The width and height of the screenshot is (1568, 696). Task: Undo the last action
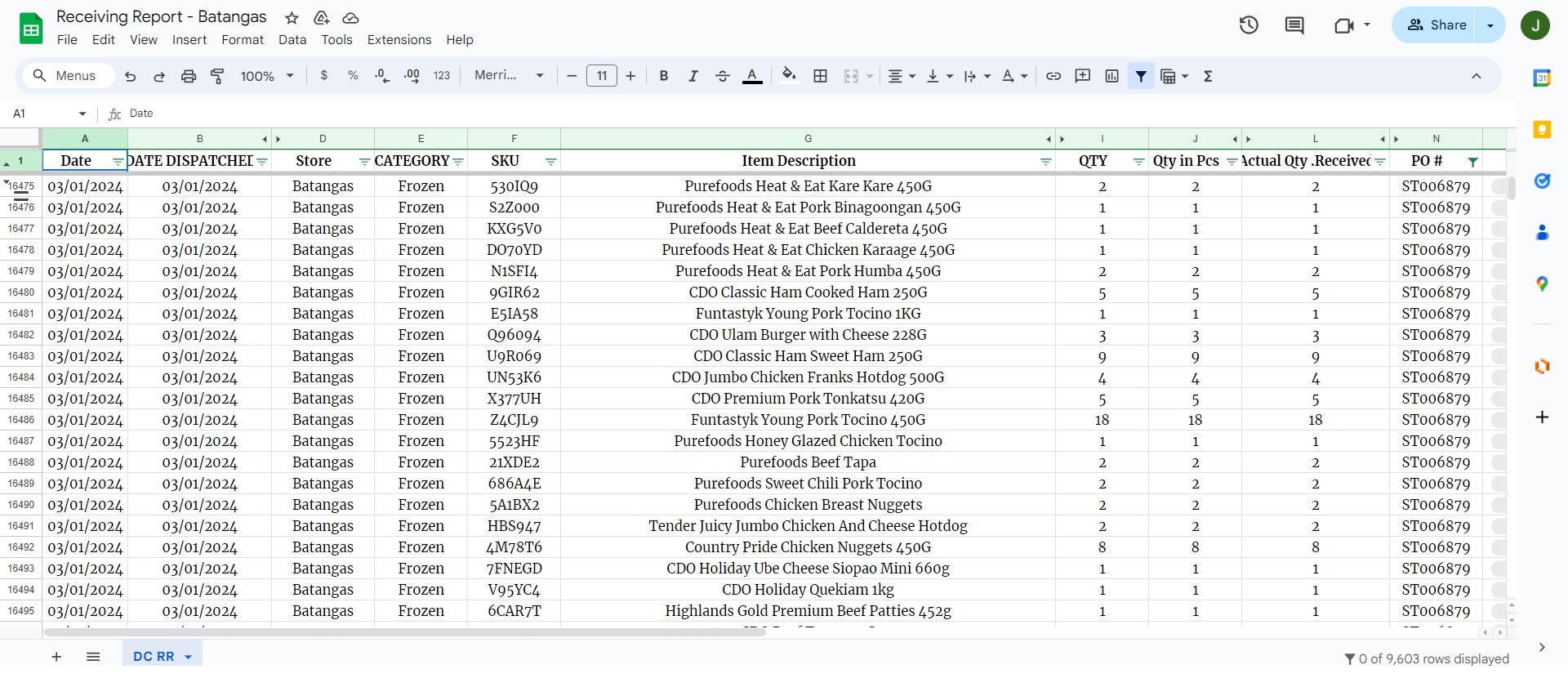(x=130, y=76)
